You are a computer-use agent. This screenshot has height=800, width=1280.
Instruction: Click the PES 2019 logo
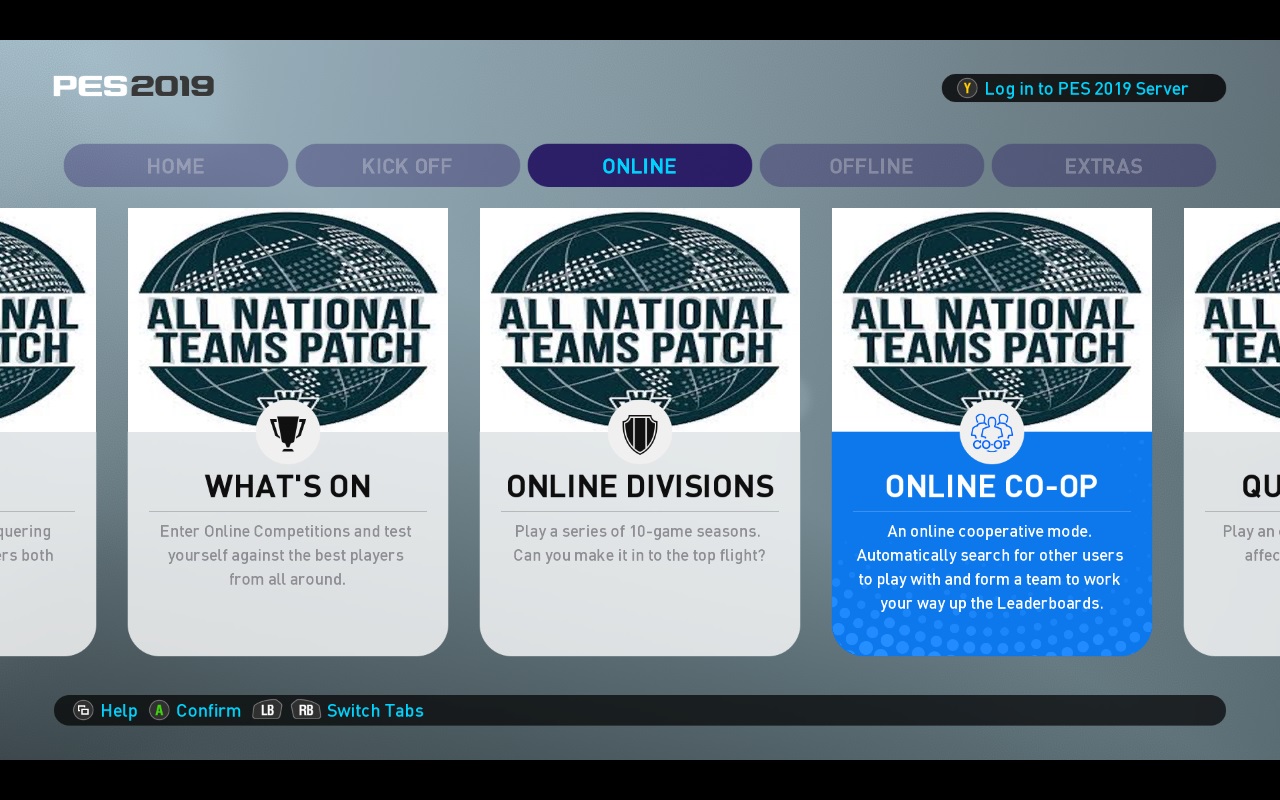click(x=134, y=86)
